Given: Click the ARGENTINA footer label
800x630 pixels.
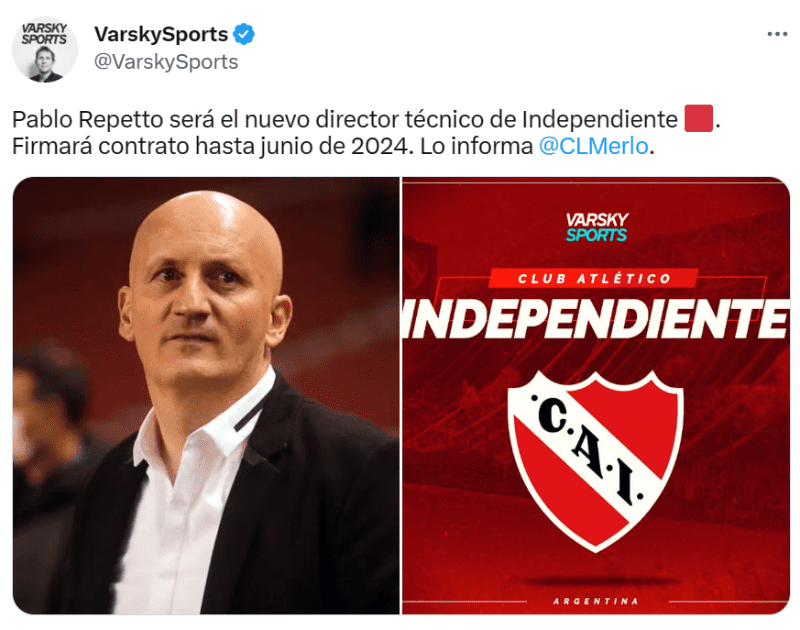Looking at the screenshot, I should click(x=596, y=601).
